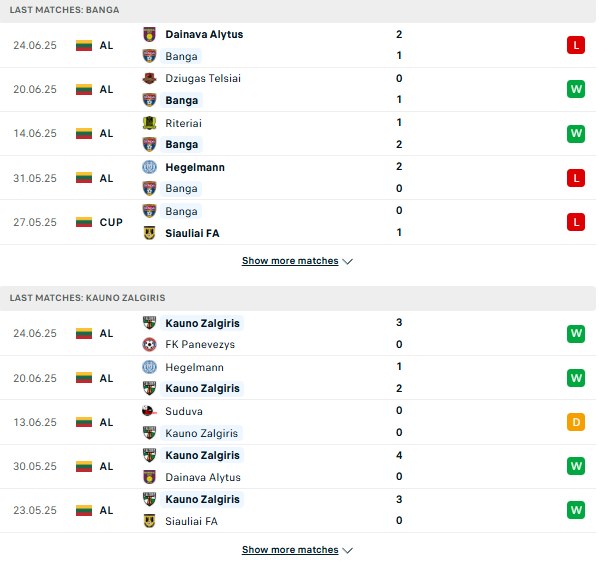
Task: Open the Banga team link on 20.06.25
Action: pos(181,100)
